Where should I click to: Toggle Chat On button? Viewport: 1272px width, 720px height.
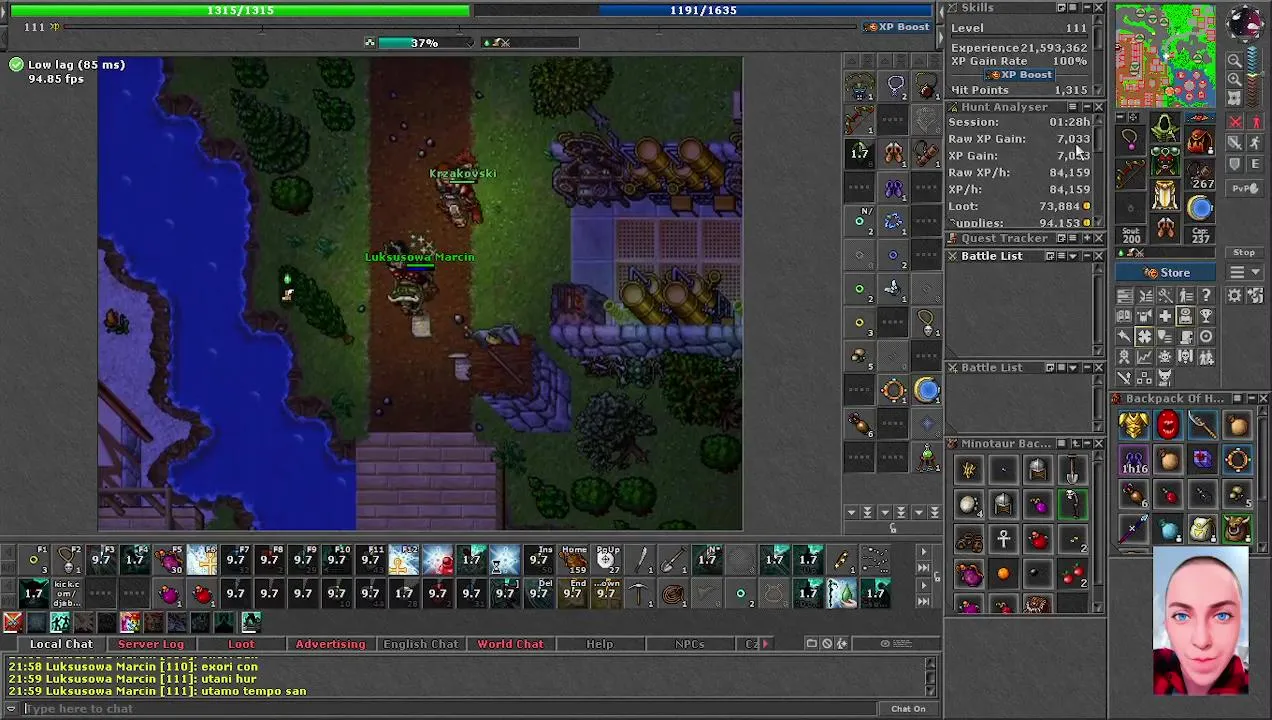pyautogui.click(x=908, y=709)
